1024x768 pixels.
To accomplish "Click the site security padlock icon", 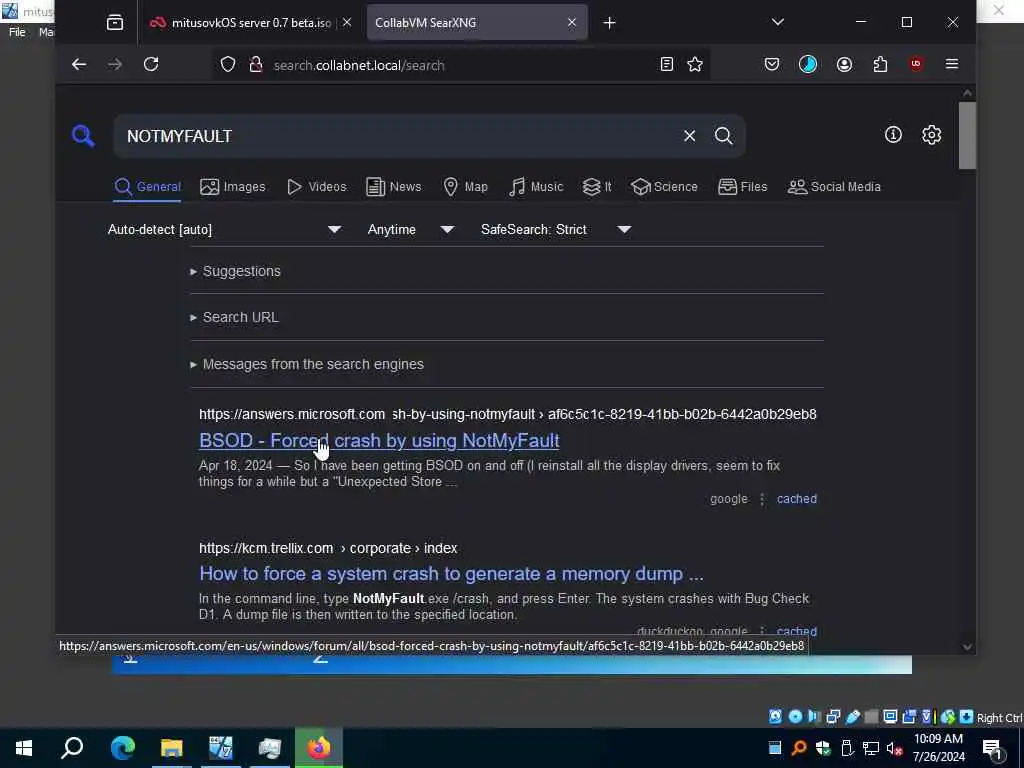I will point(256,64).
